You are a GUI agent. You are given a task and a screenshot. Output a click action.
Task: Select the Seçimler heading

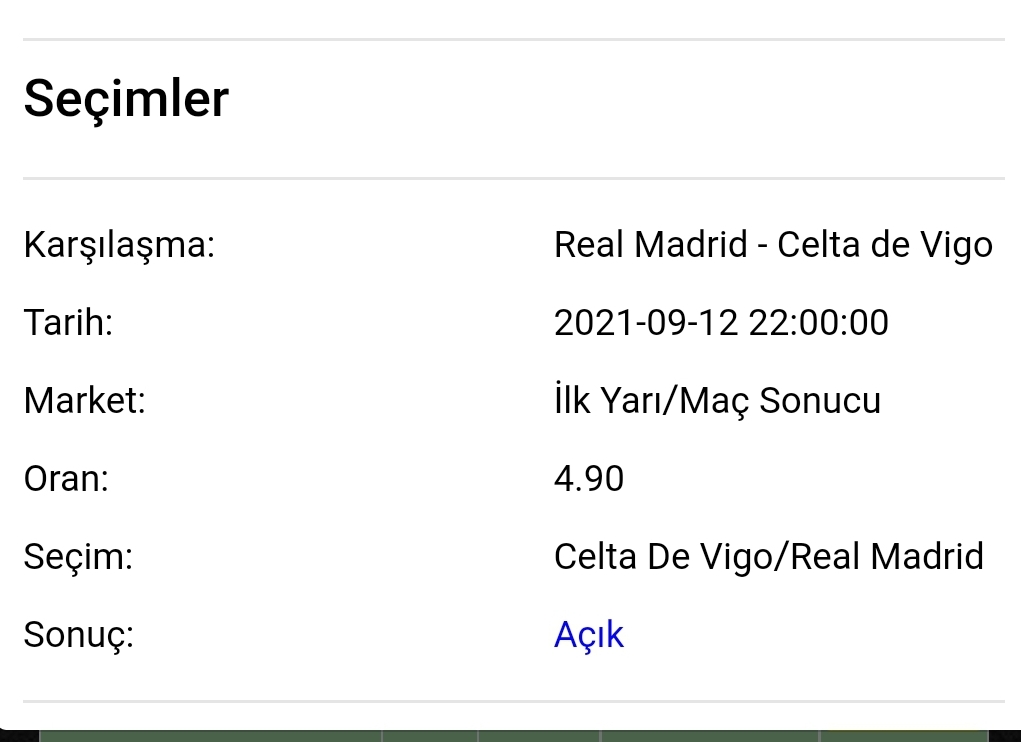click(x=126, y=98)
